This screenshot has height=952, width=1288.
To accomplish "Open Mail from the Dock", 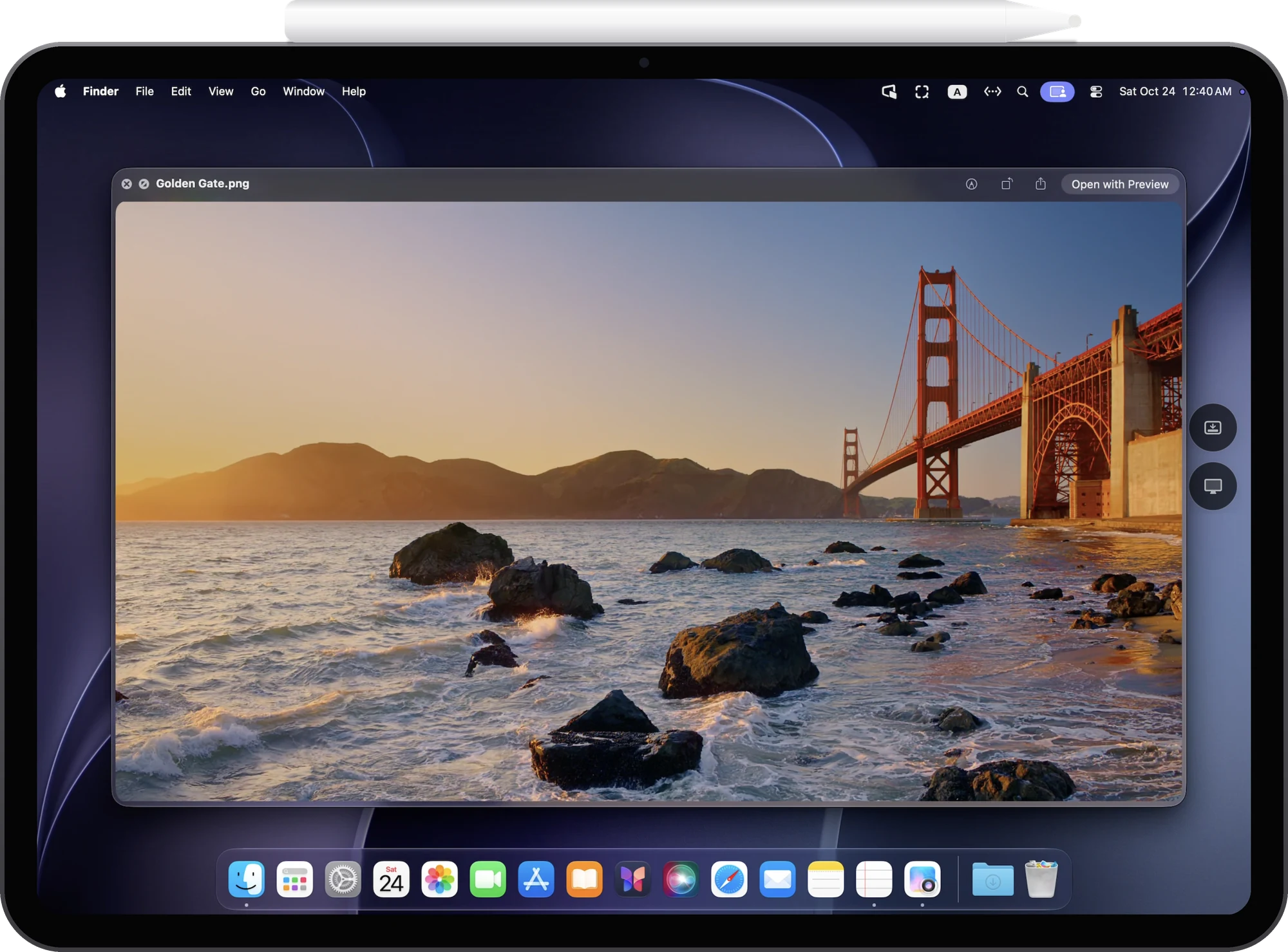I will tap(777, 879).
